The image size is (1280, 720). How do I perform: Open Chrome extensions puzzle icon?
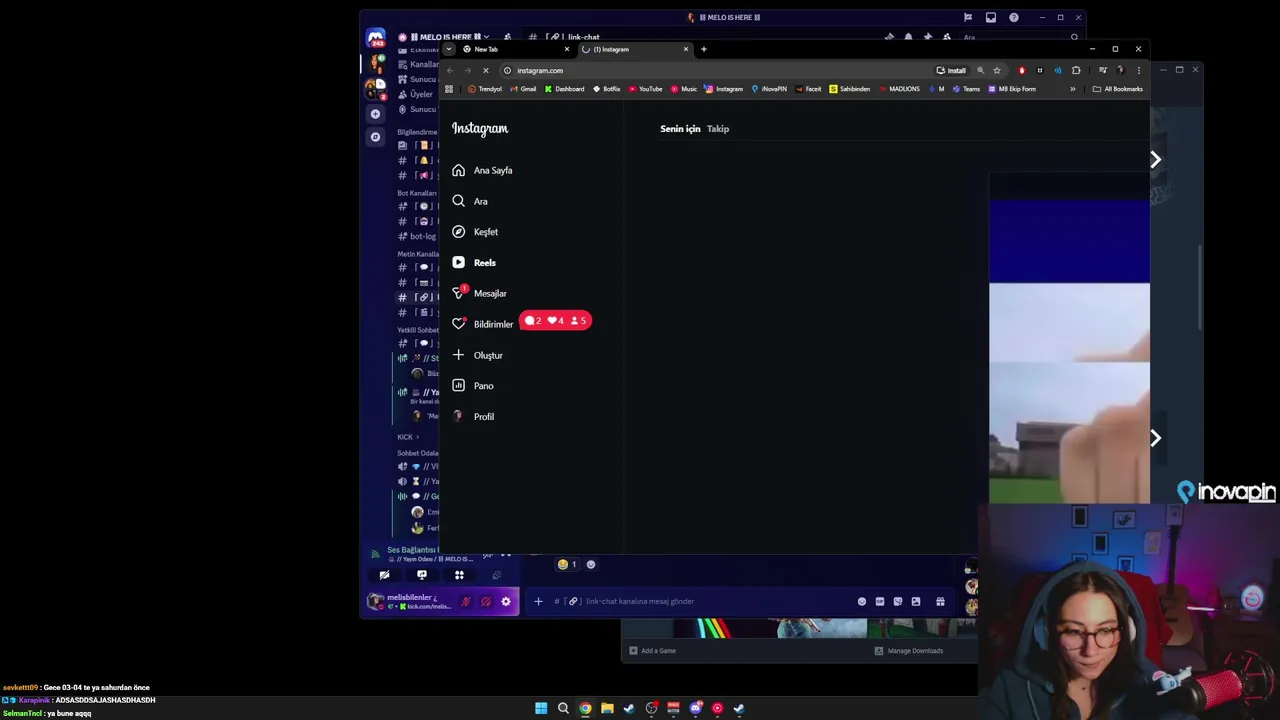(1076, 70)
